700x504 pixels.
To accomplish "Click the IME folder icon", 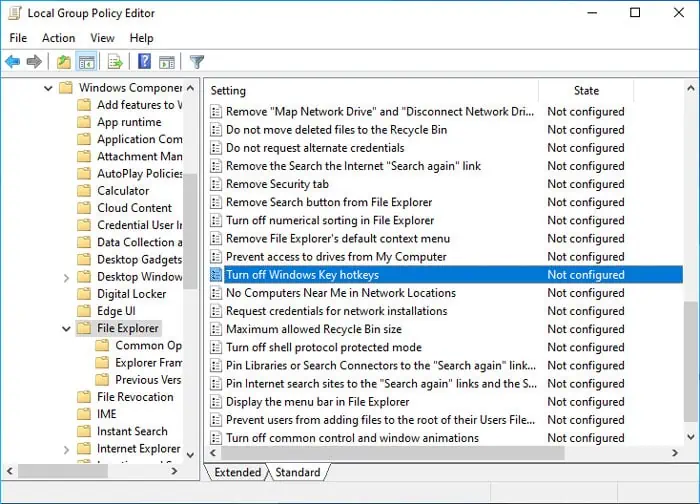I will click(84, 414).
